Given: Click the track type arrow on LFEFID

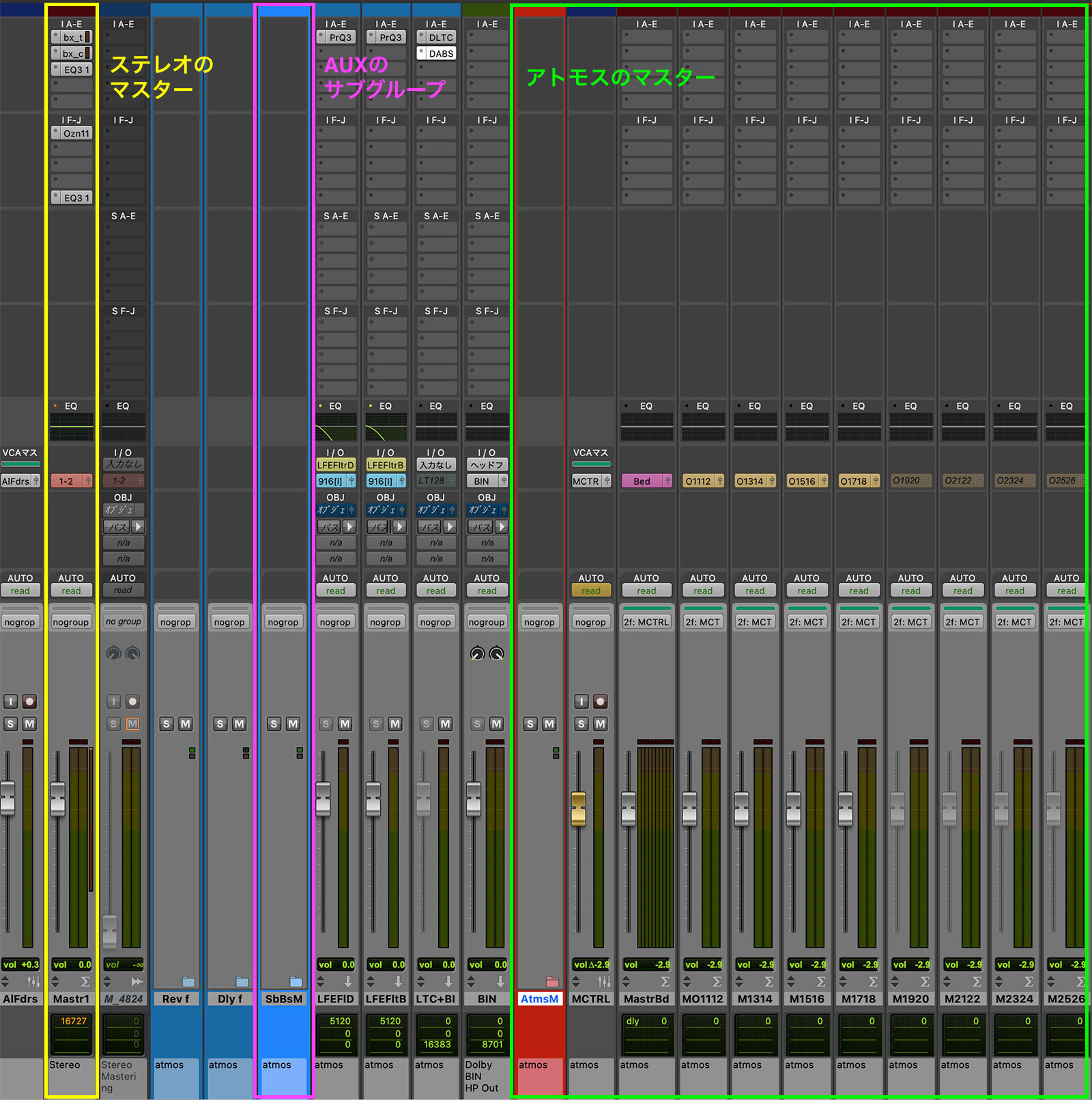Looking at the screenshot, I should [348, 982].
